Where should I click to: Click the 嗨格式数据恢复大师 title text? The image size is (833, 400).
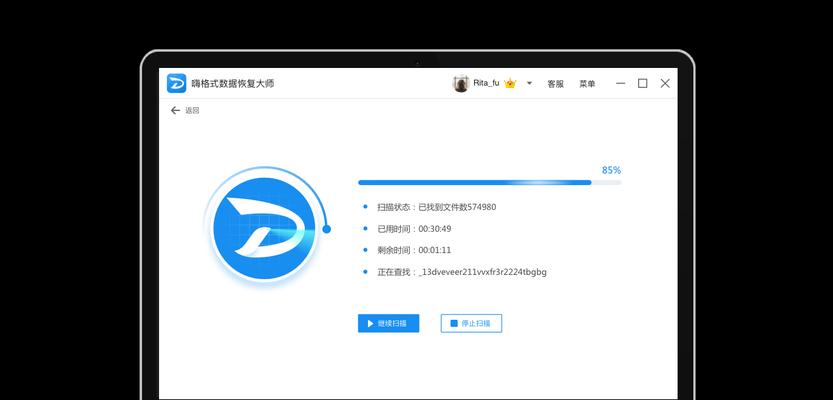click(233, 83)
